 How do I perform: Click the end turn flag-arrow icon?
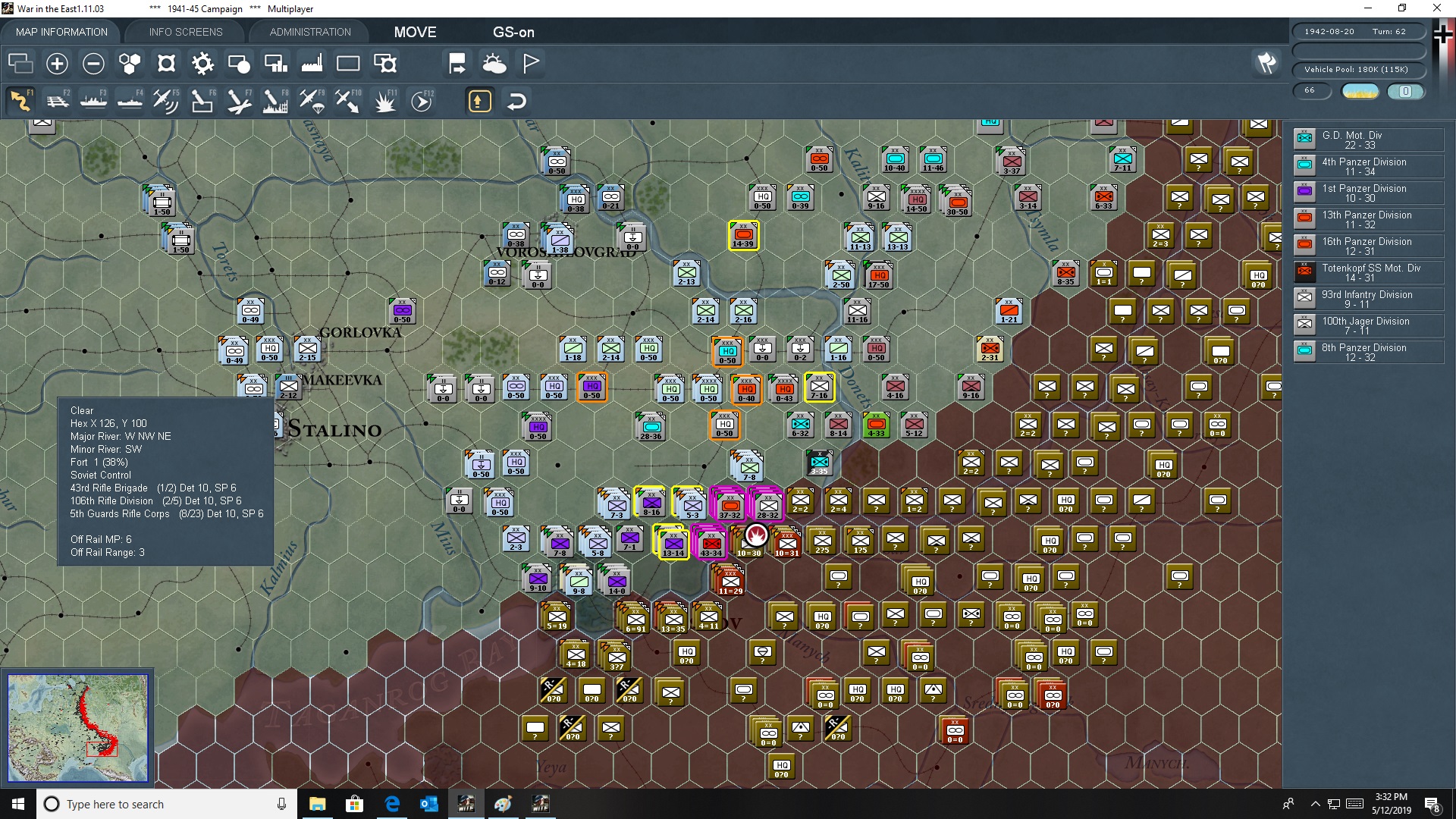point(457,64)
